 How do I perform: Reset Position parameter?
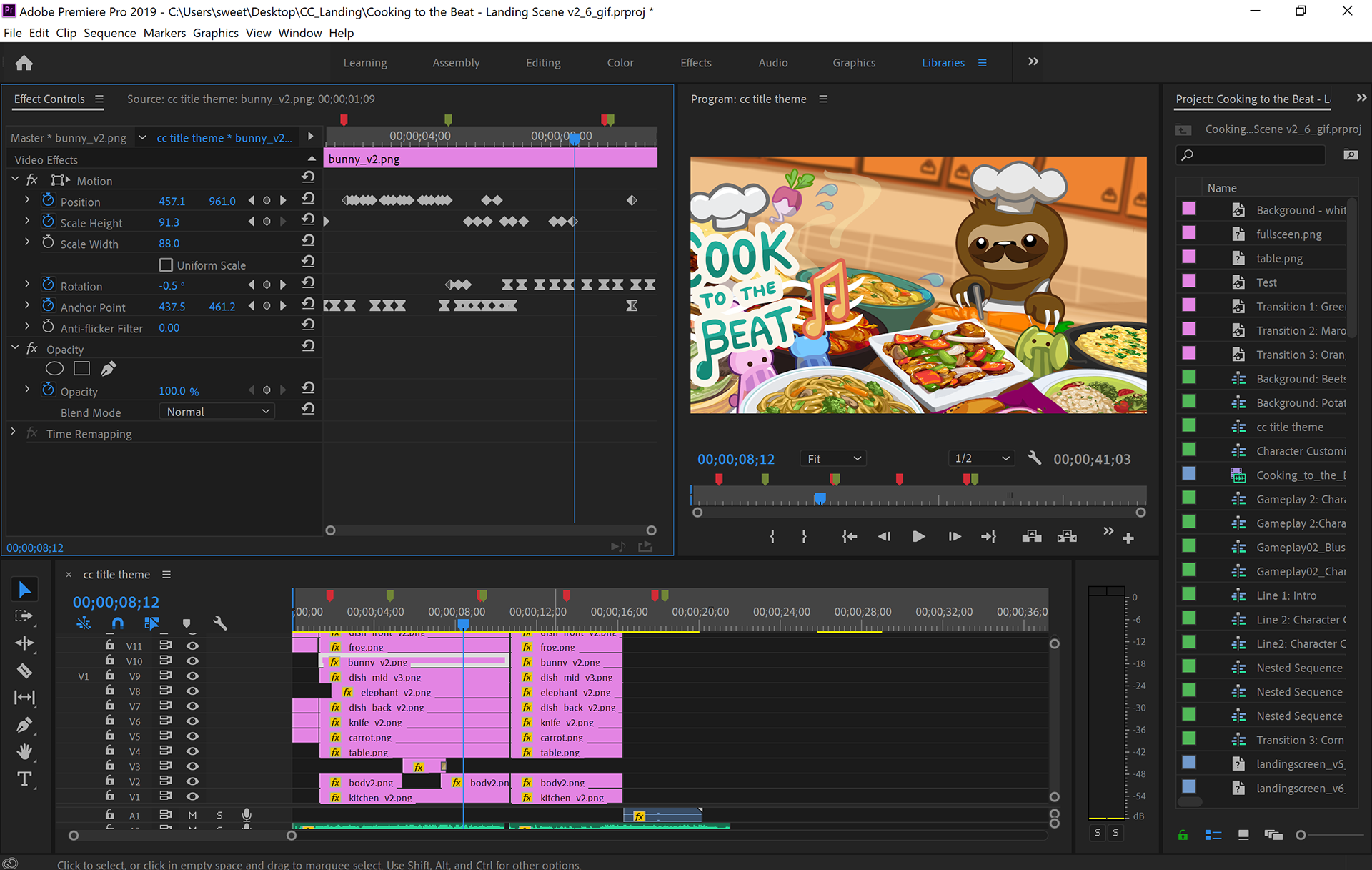pyautogui.click(x=308, y=199)
